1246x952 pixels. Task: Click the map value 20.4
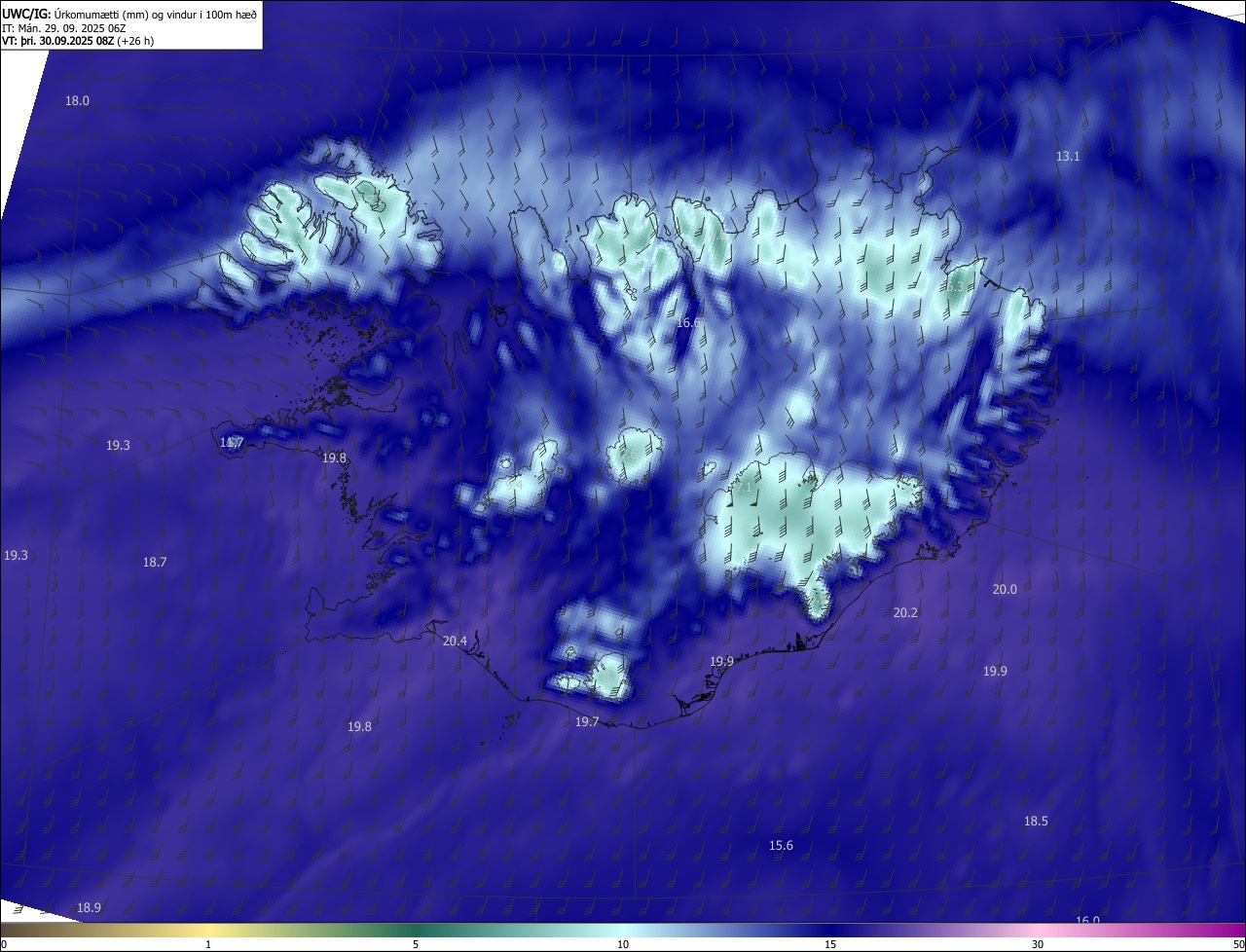[x=455, y=641]
